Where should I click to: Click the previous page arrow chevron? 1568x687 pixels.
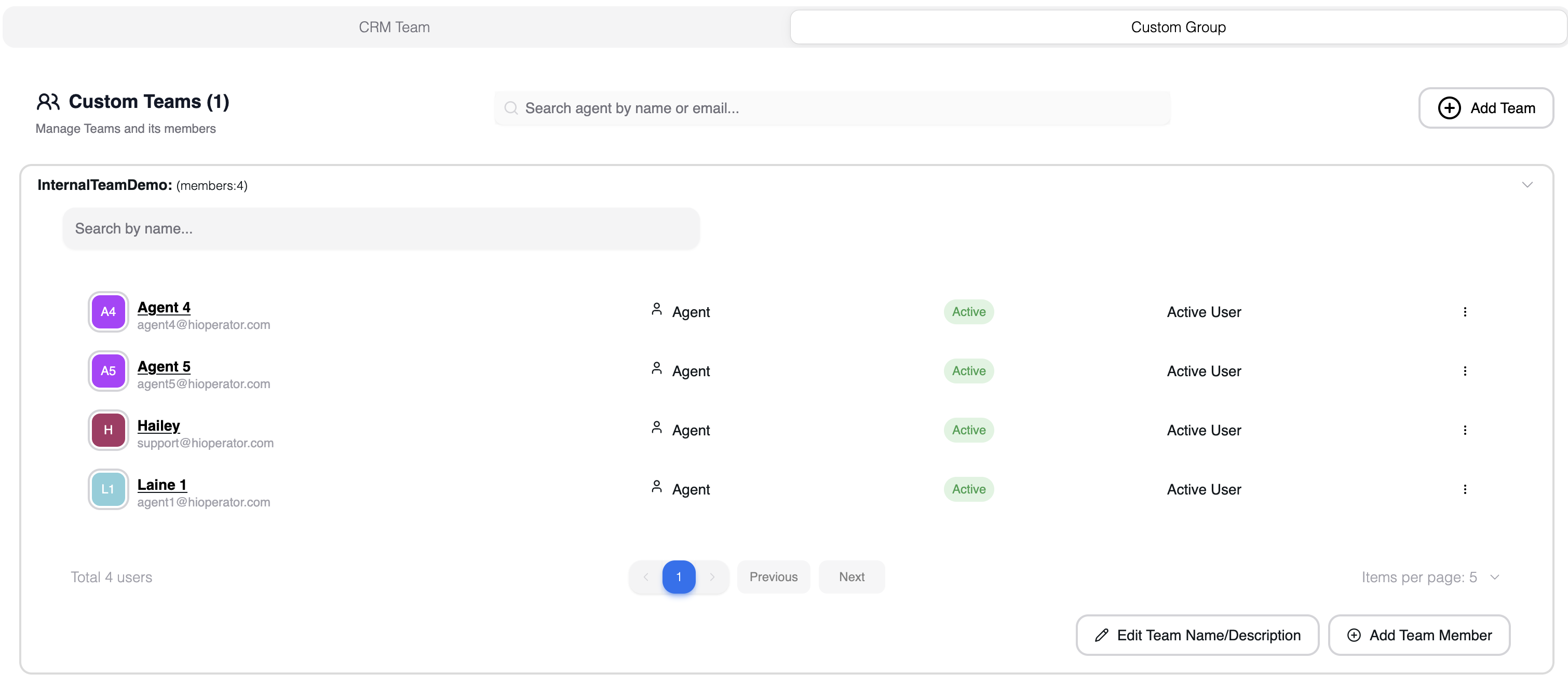(646, 577)
